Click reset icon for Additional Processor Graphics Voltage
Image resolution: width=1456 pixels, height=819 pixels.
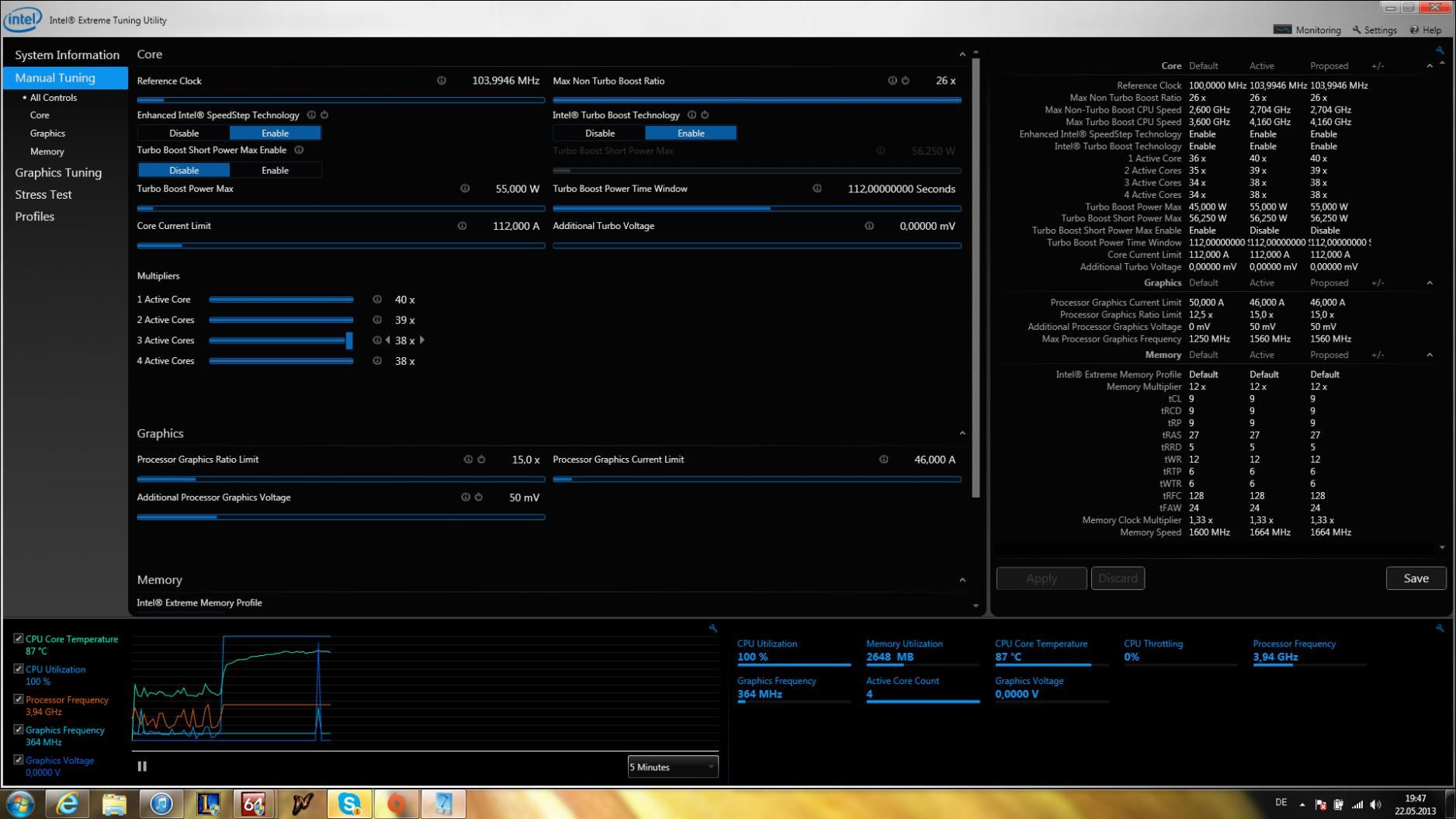coord(479,498)
